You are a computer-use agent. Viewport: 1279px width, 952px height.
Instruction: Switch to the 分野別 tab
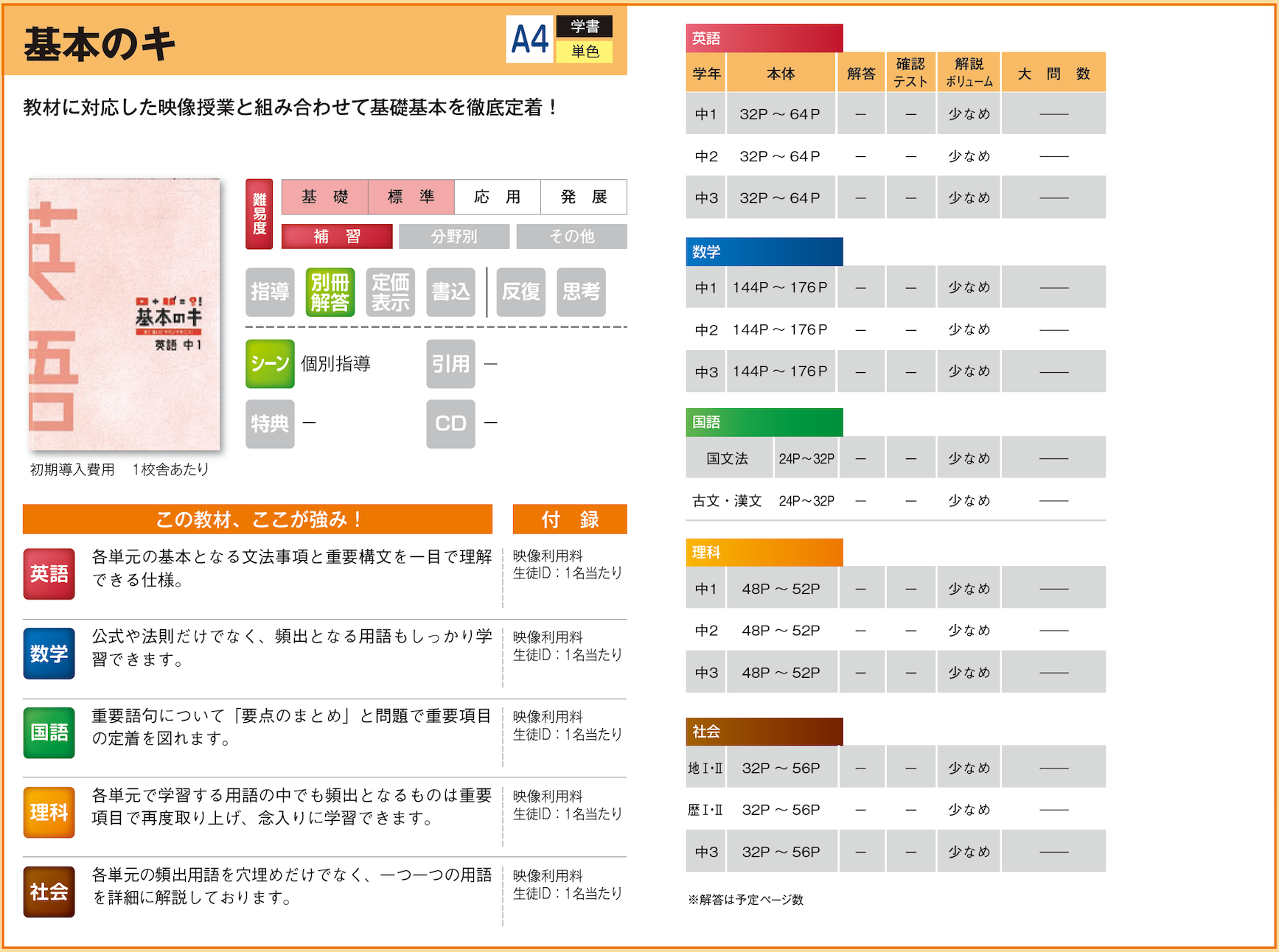[454, 237]
